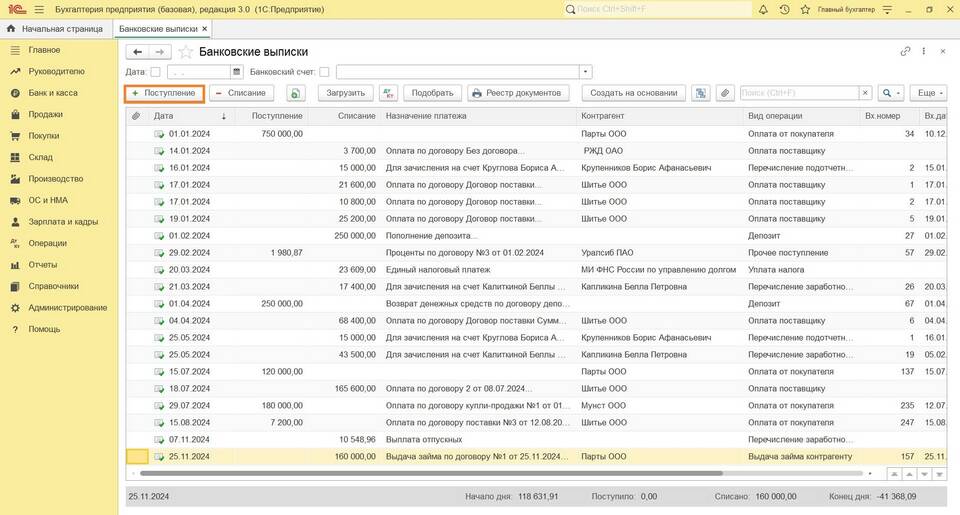Go back with the left arrow button
Image resolution: width=960 pixels, height=515 pixels.
point(137,52)
